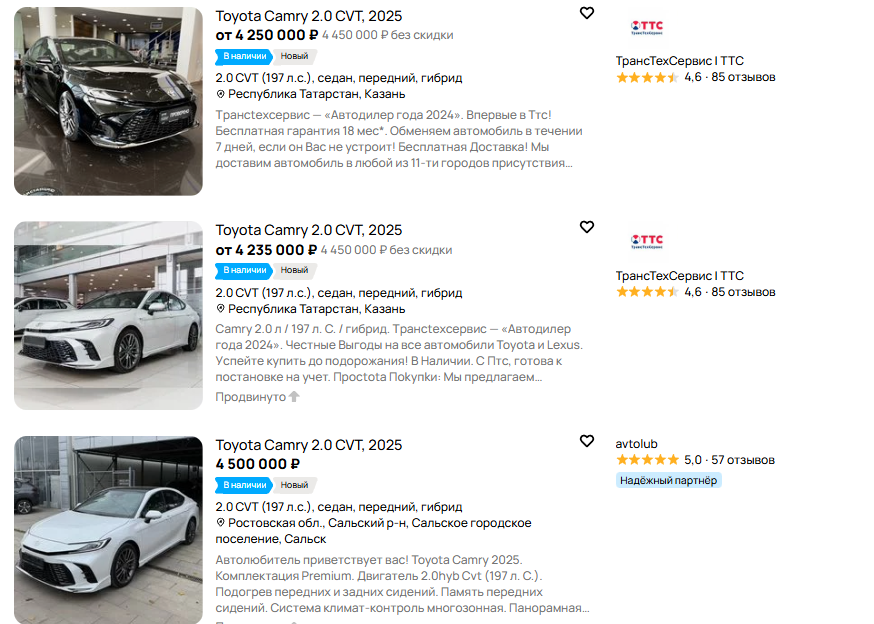Click location pin in the black Camry listing
The width and height of the screenshot is (874, 624).
(x=221, y=94)
